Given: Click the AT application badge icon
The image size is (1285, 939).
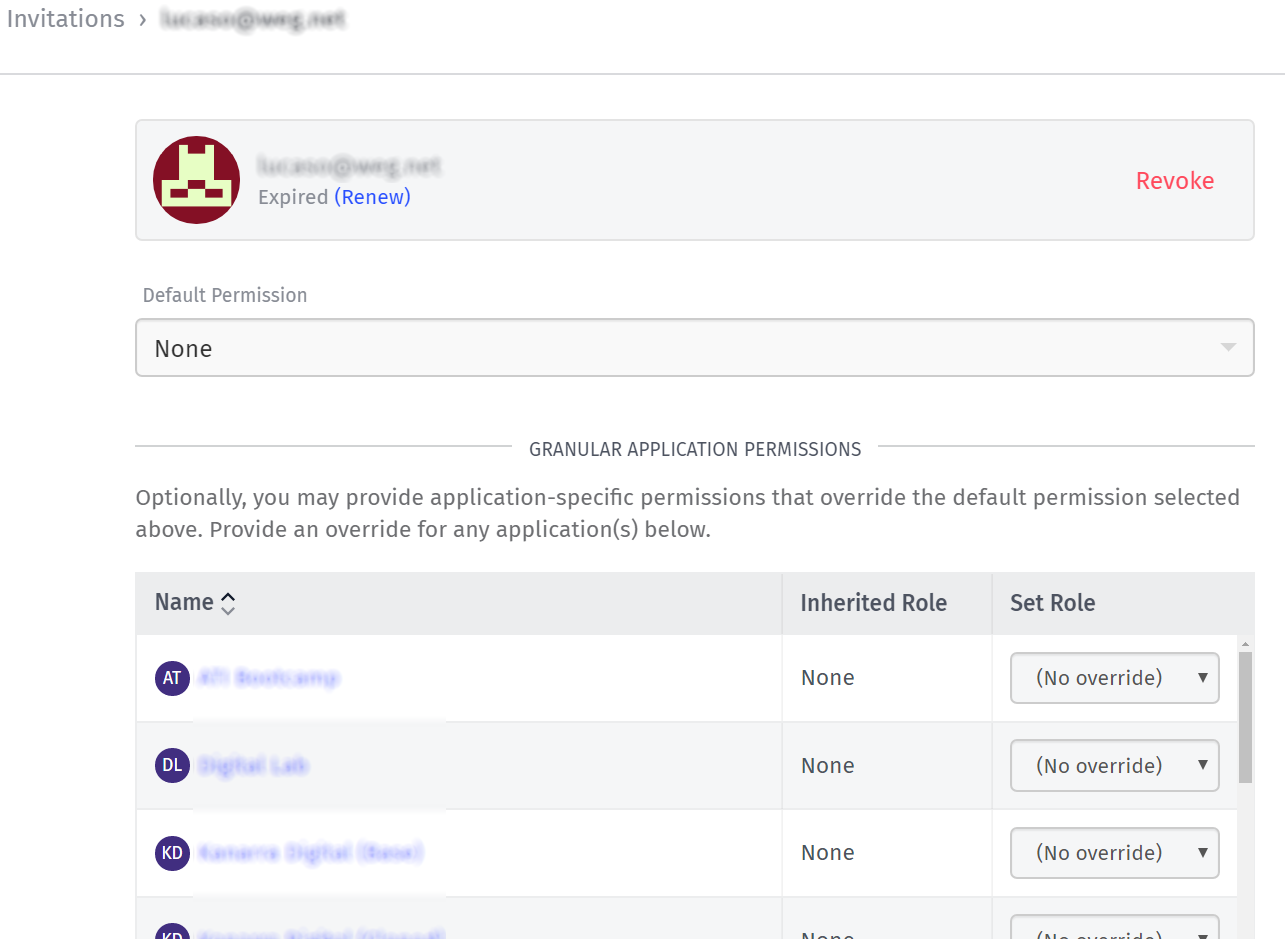Looking at the screenshot, I should (x=172, y=678).
